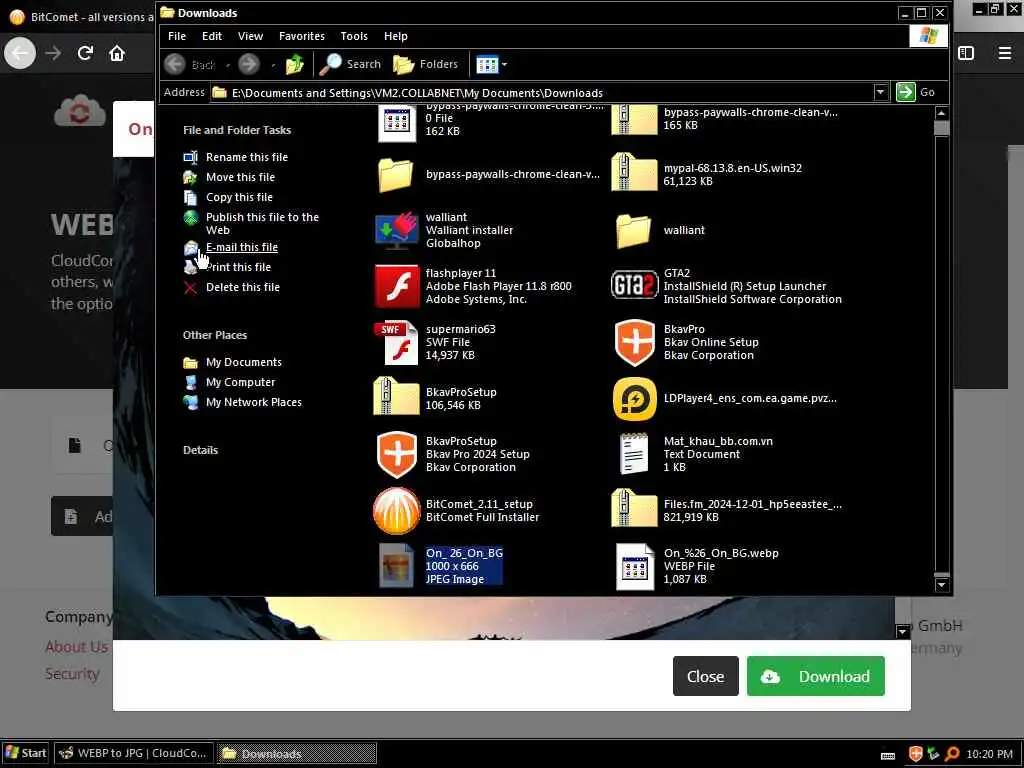The width and height of the screenshot is (1024, 768).
Task: Click browser Home button
Action: coord(117,53)
